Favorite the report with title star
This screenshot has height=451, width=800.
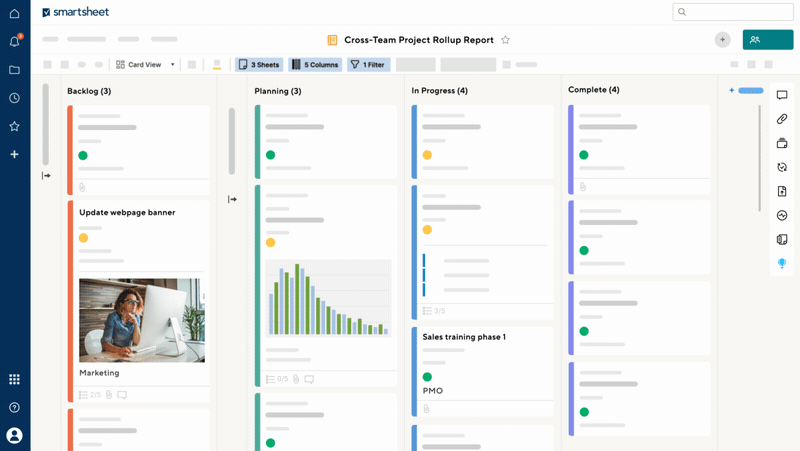tap(505, 40)
